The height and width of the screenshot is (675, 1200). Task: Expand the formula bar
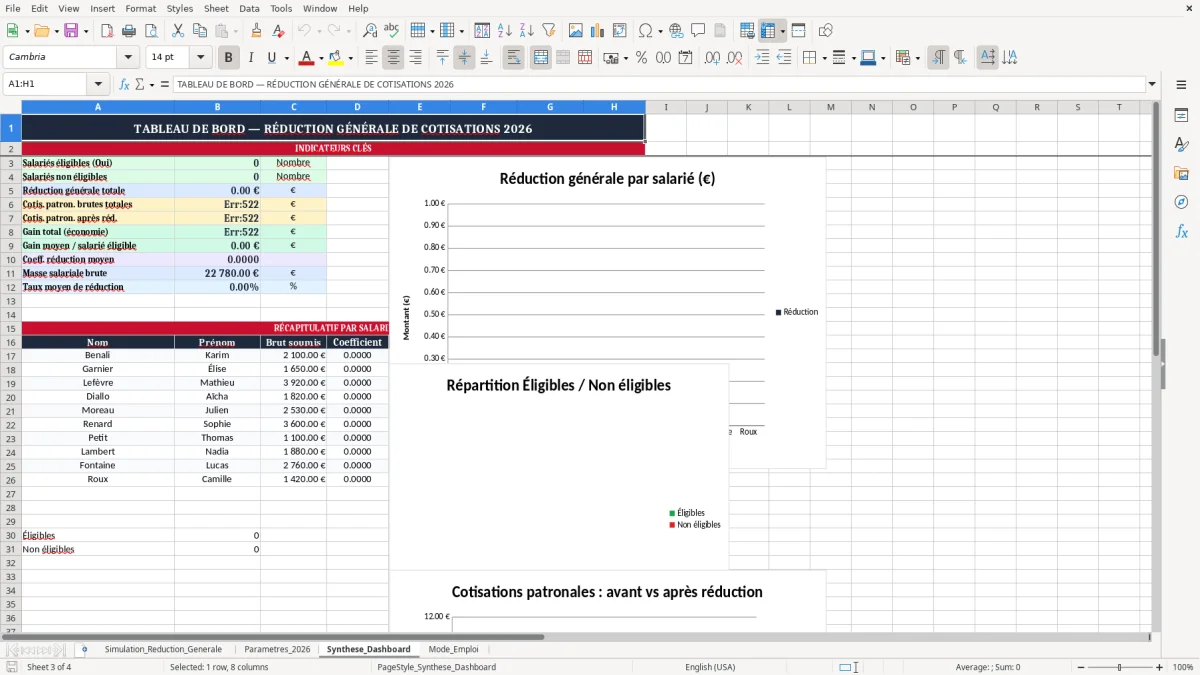[1152, 84]
